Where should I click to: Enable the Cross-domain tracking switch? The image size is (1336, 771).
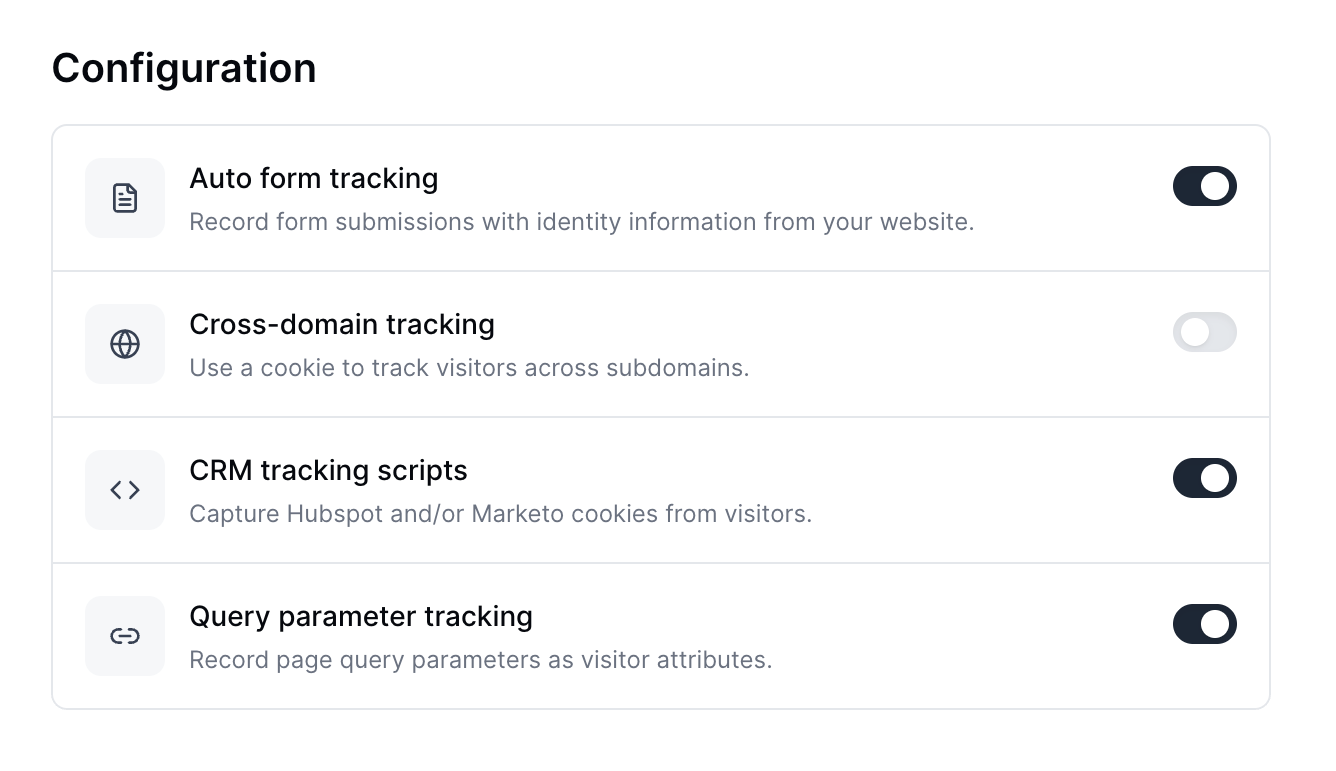1204,332
